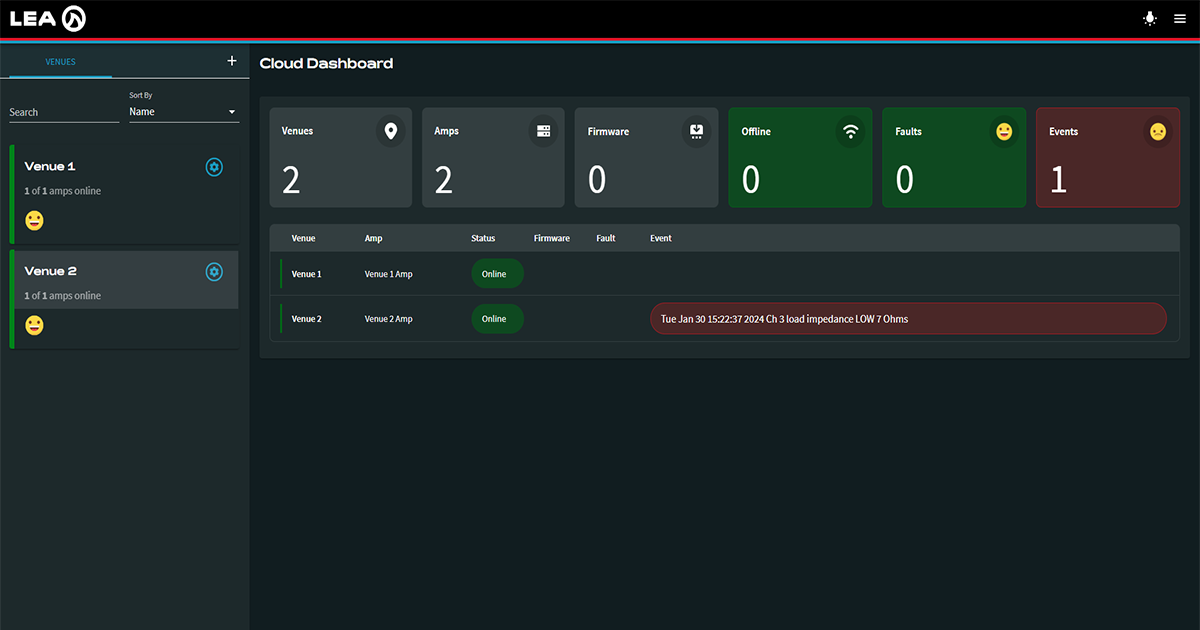
Task: Select Venue 1 in the sidebar
Action: pos(100,180)
